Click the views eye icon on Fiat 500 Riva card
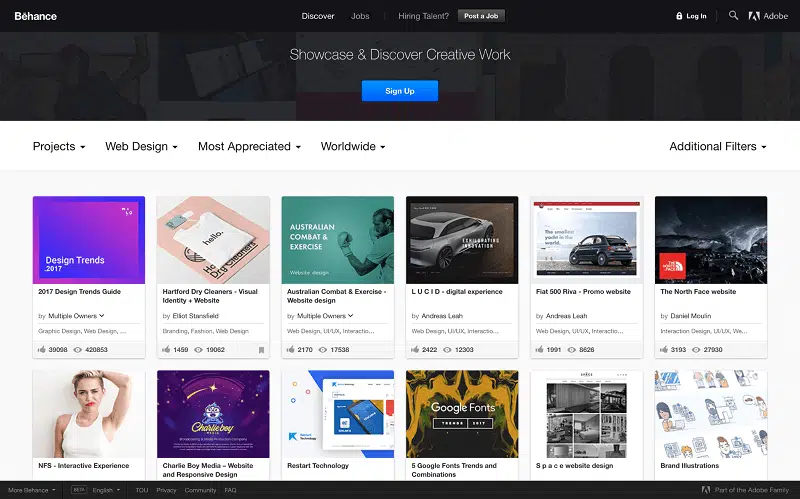 pyautogui.click(x=572, y=350)
